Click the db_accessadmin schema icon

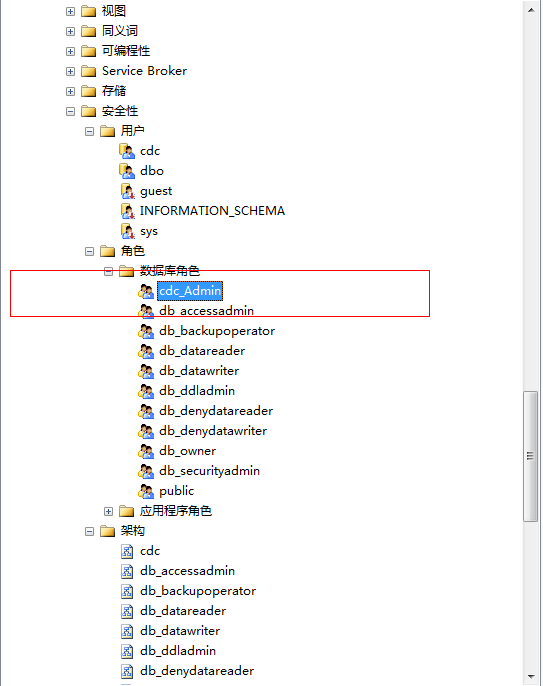tap(127, 571)
